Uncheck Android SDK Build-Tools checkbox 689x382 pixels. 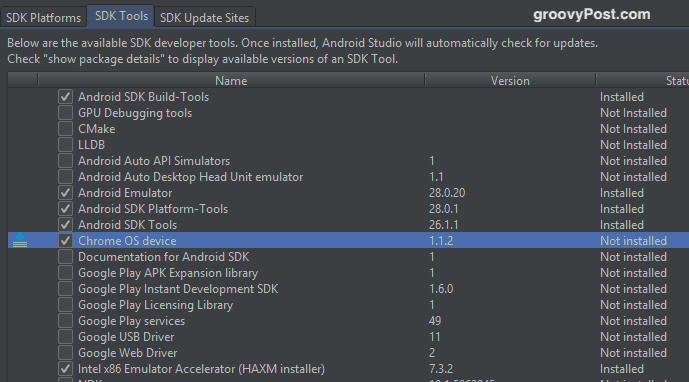coord(65,97)
